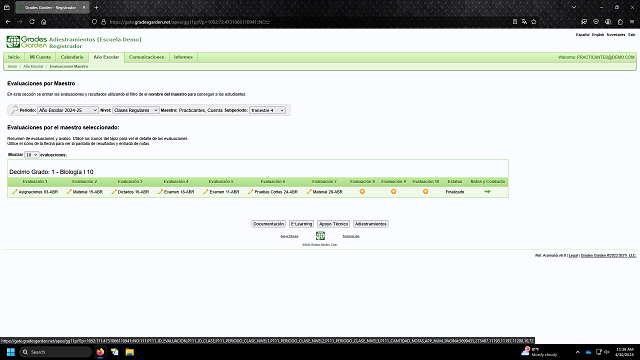The width and height of the screenshot is (640, 360).
Task: Select the Año Escolar menu tab
Action: [x=106, y=57]
